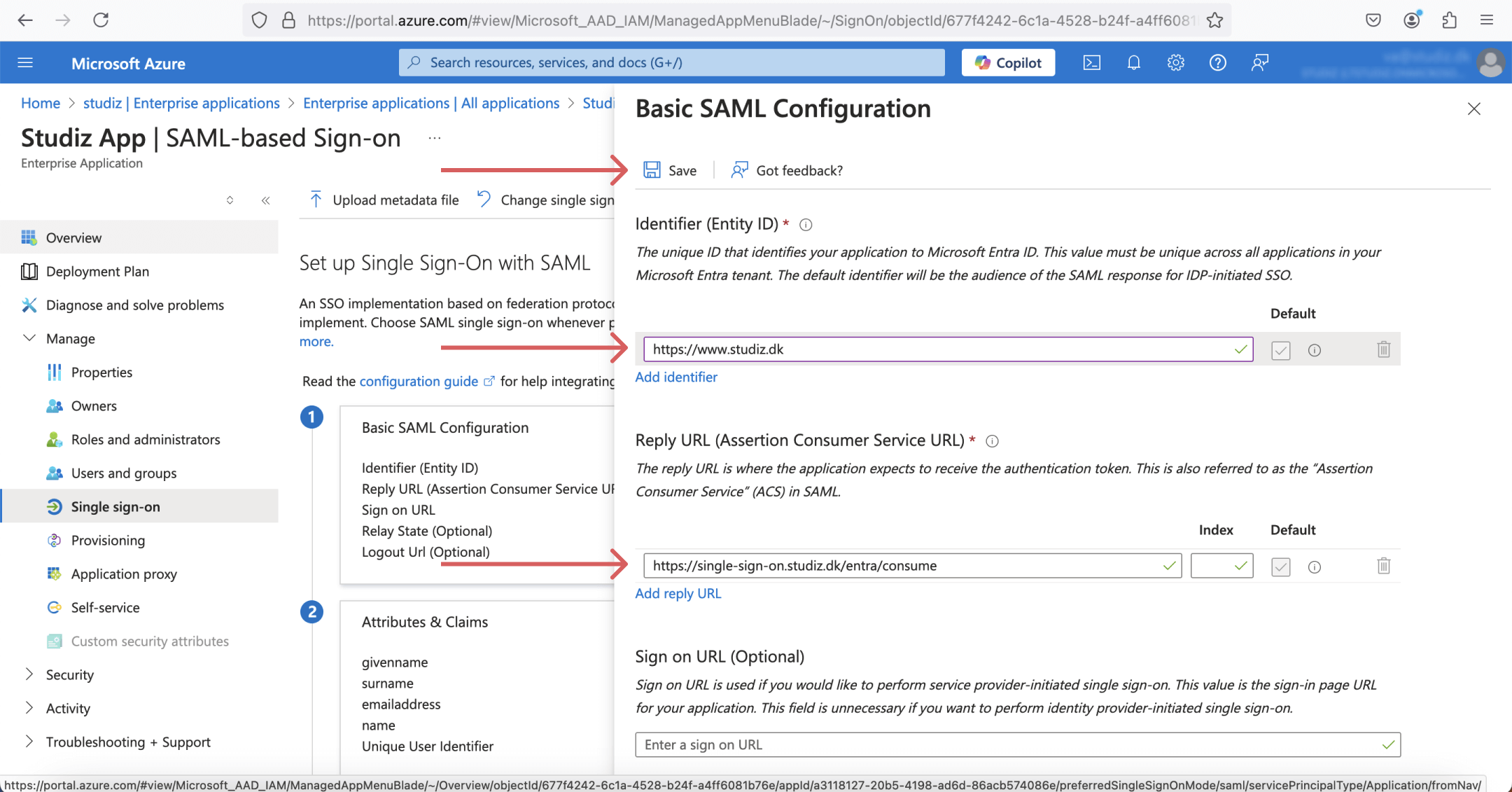Open the help question mark menu
The image size is (1512, 792).
[1218, 63]
